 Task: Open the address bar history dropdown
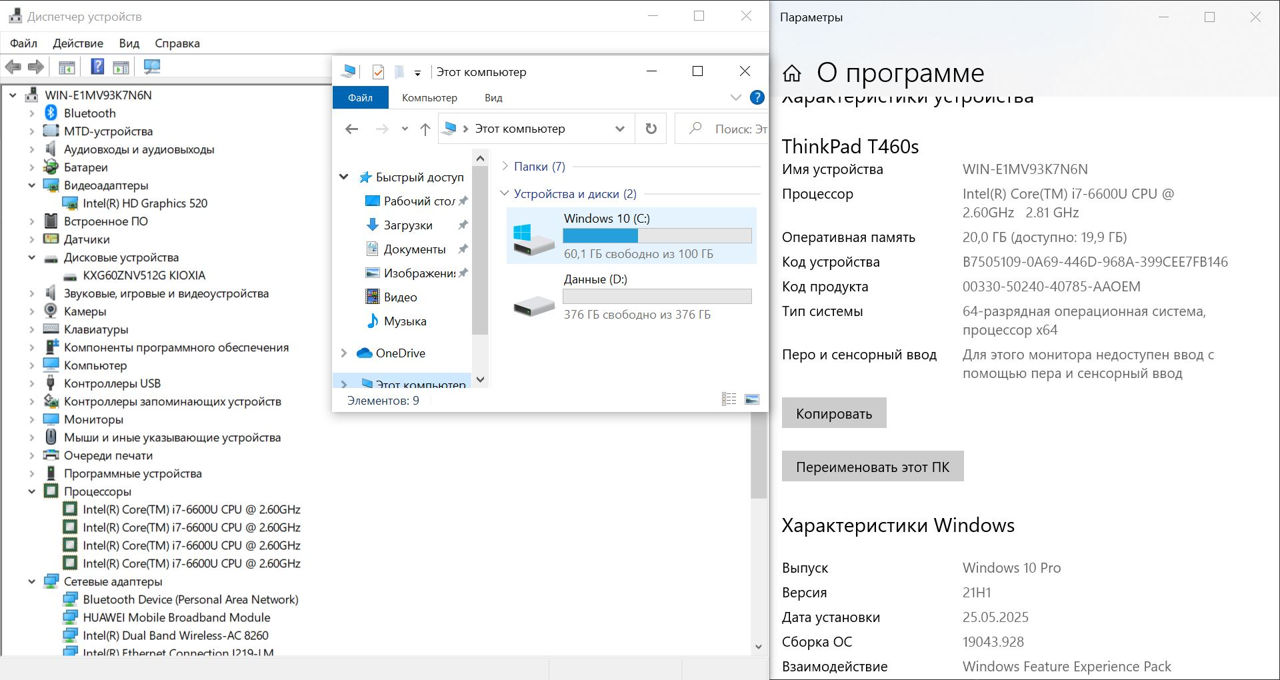pyautogui.click(x=620, y=129)
